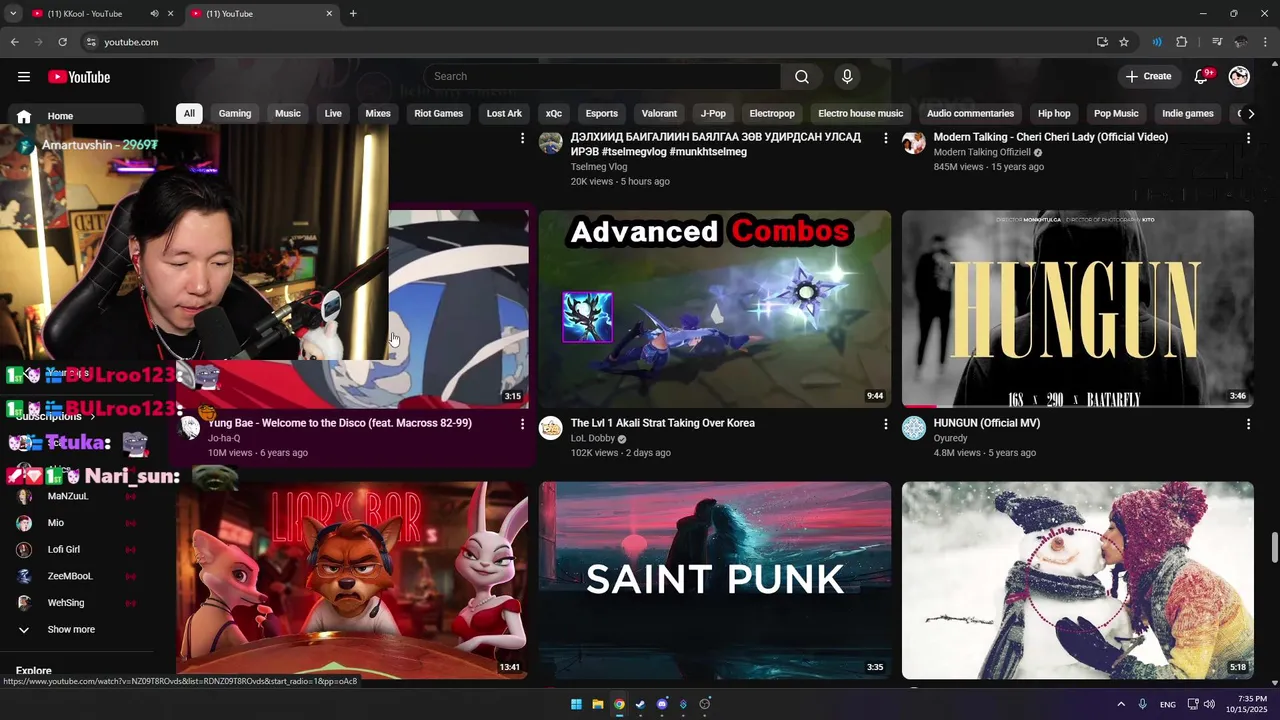Go to YouTube logo home link
Image resolution: width=1280 pixels, height=720 pixels.
(x=79, y=77)
